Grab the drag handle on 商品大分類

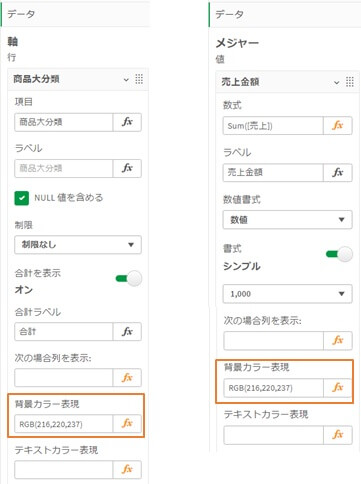click(139, 79)
